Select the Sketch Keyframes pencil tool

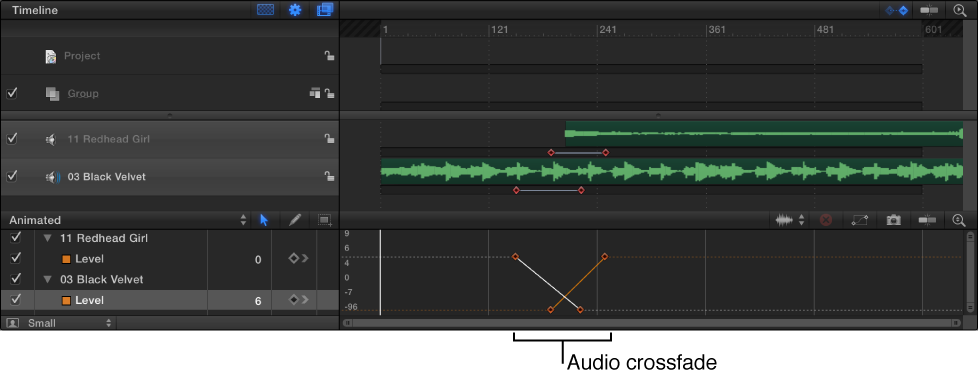(295, 220)
